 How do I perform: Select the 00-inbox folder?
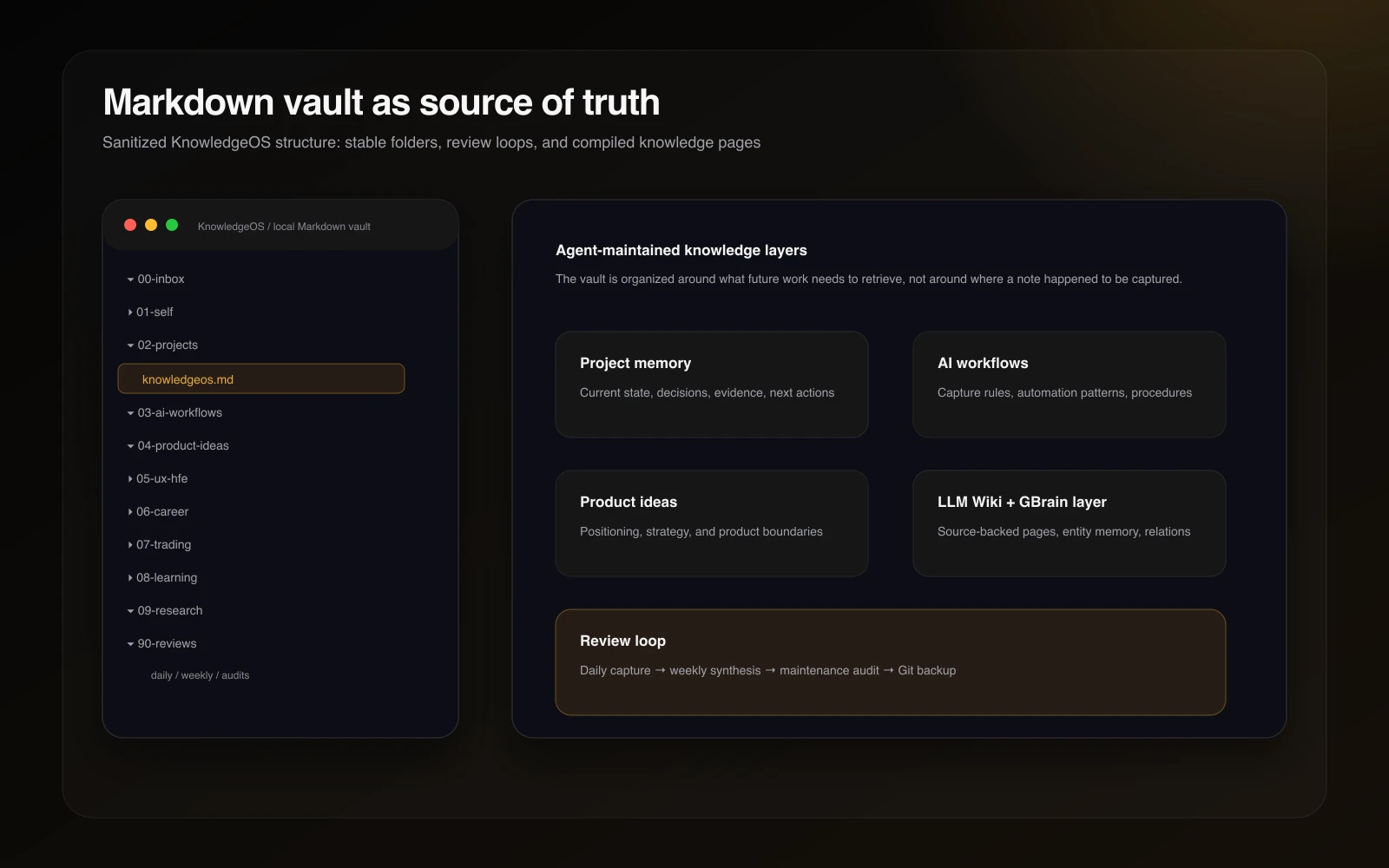click(161, 279)
